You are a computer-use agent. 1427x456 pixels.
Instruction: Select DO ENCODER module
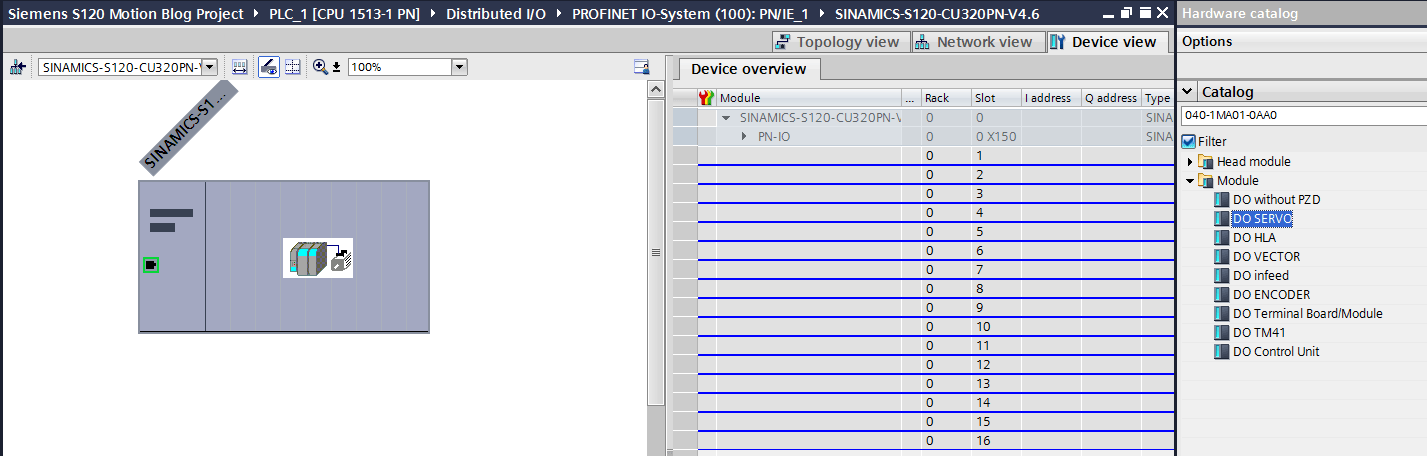point(1271,295)
